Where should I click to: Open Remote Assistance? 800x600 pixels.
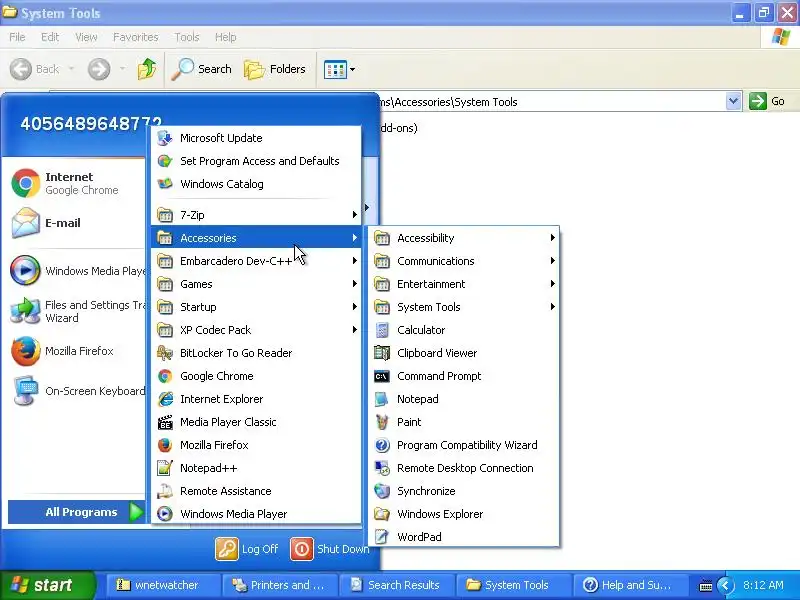point(256,491)
